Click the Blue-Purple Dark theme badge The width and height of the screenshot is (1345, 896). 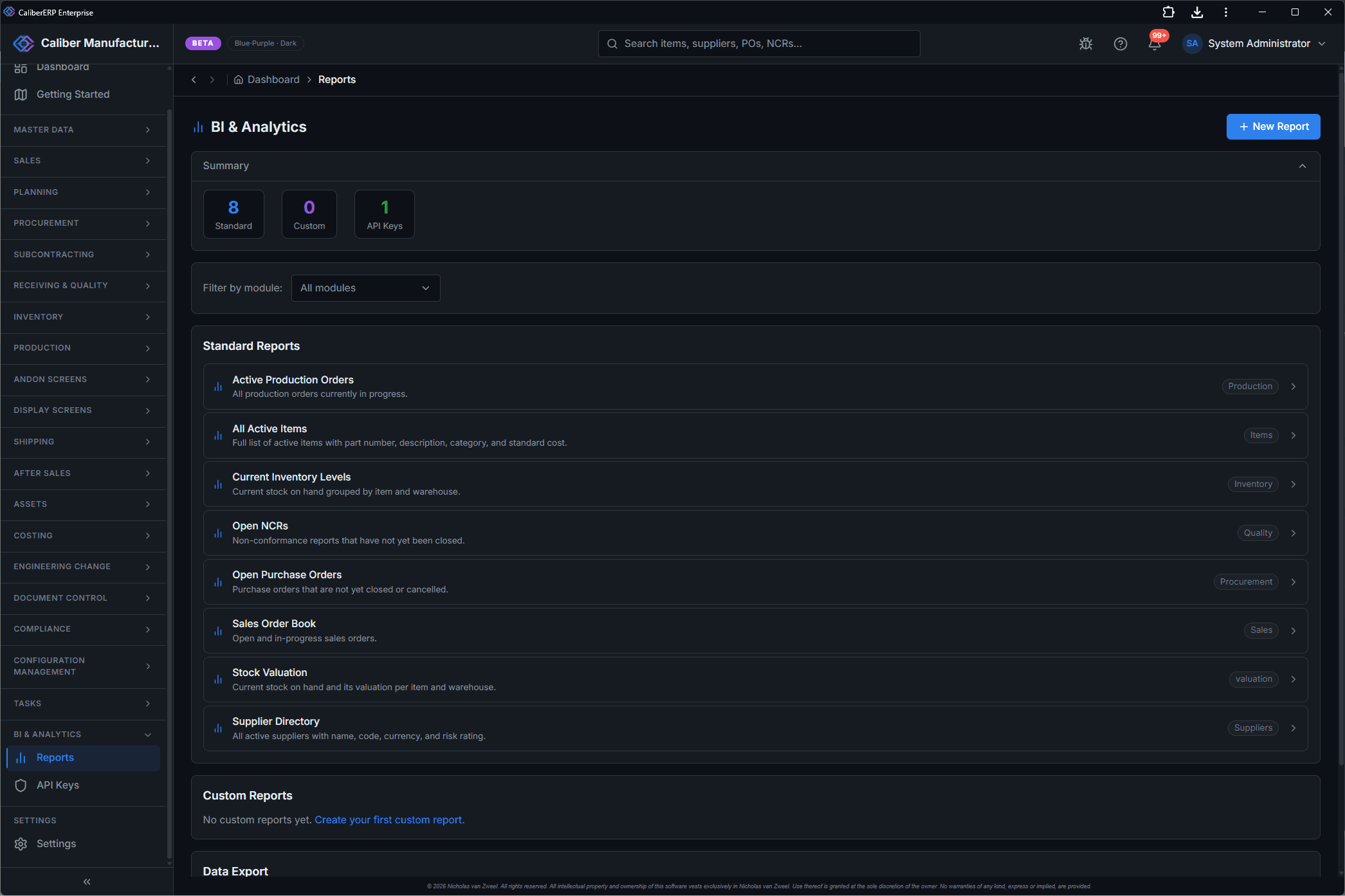pyautogui.click(x=266, y=43)
